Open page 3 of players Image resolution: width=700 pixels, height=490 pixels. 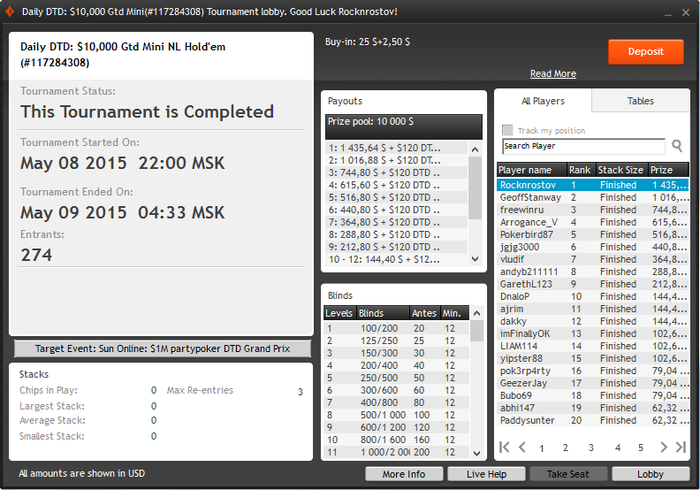(x=591, y=448)
